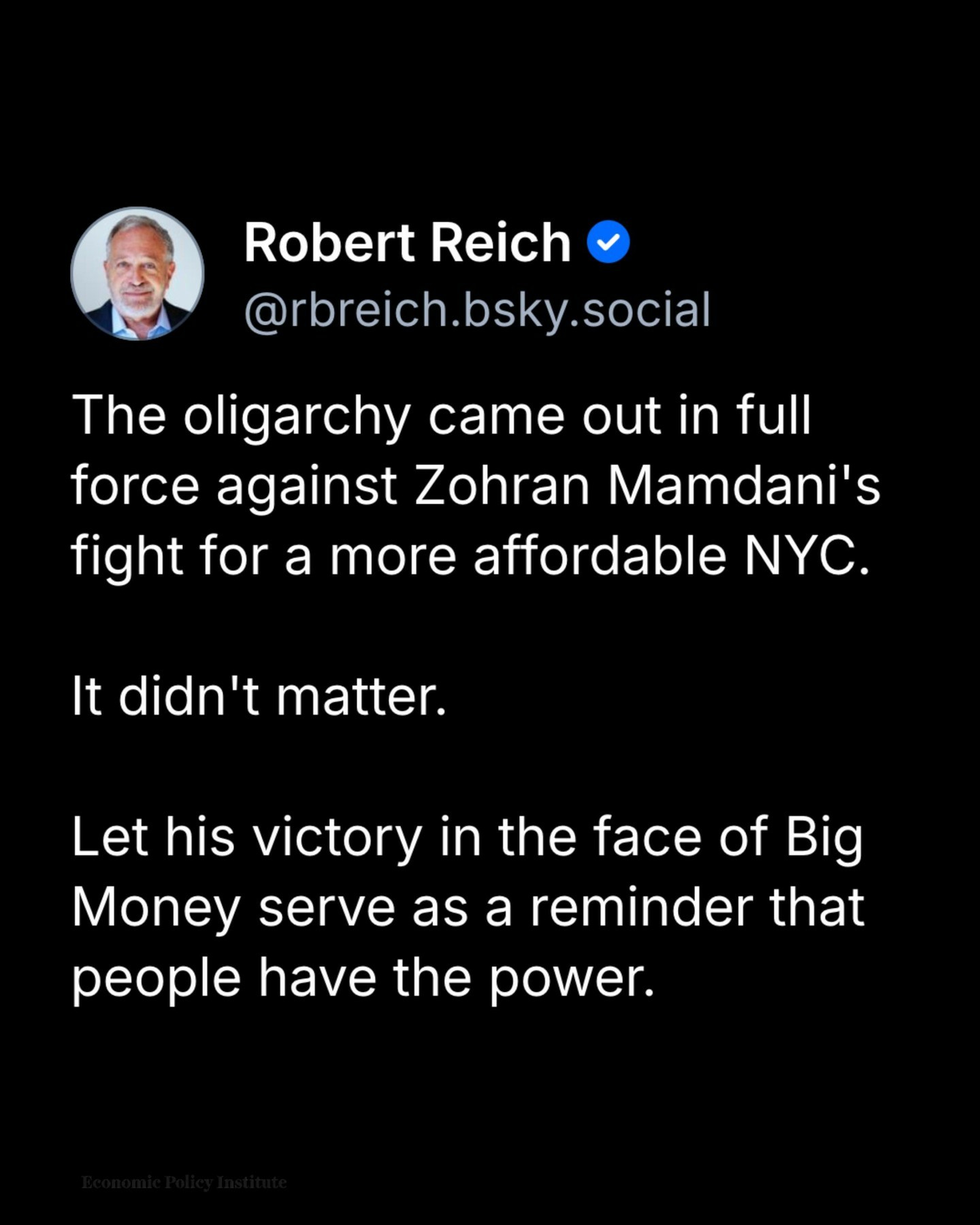Click the blue verified checkmark badge

click(608, 242)
